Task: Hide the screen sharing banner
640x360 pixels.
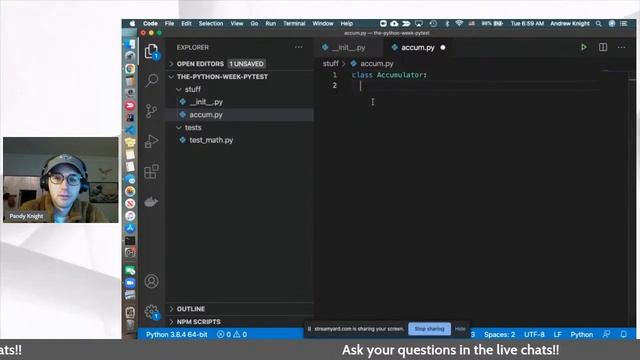Action: click(460, 329)
